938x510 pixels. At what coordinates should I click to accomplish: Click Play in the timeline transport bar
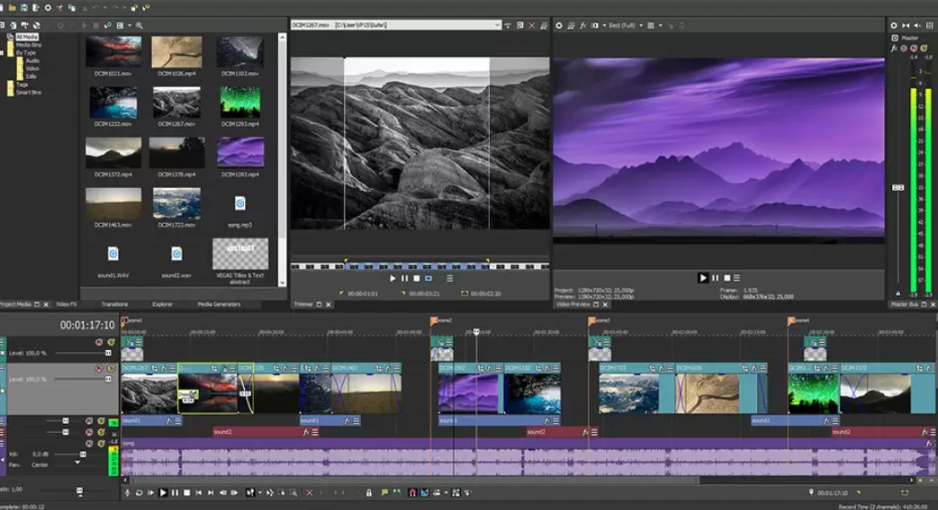(163, 493)
